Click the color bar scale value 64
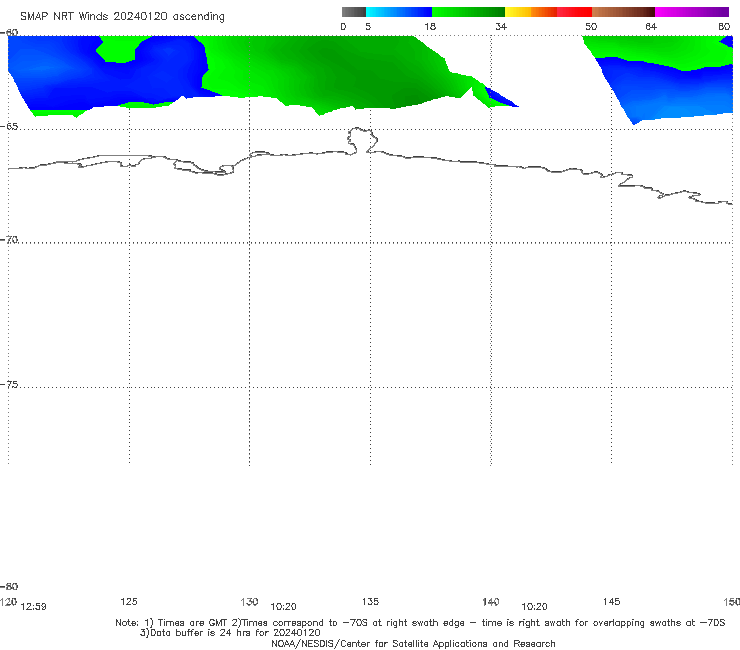 pos(651,27)
